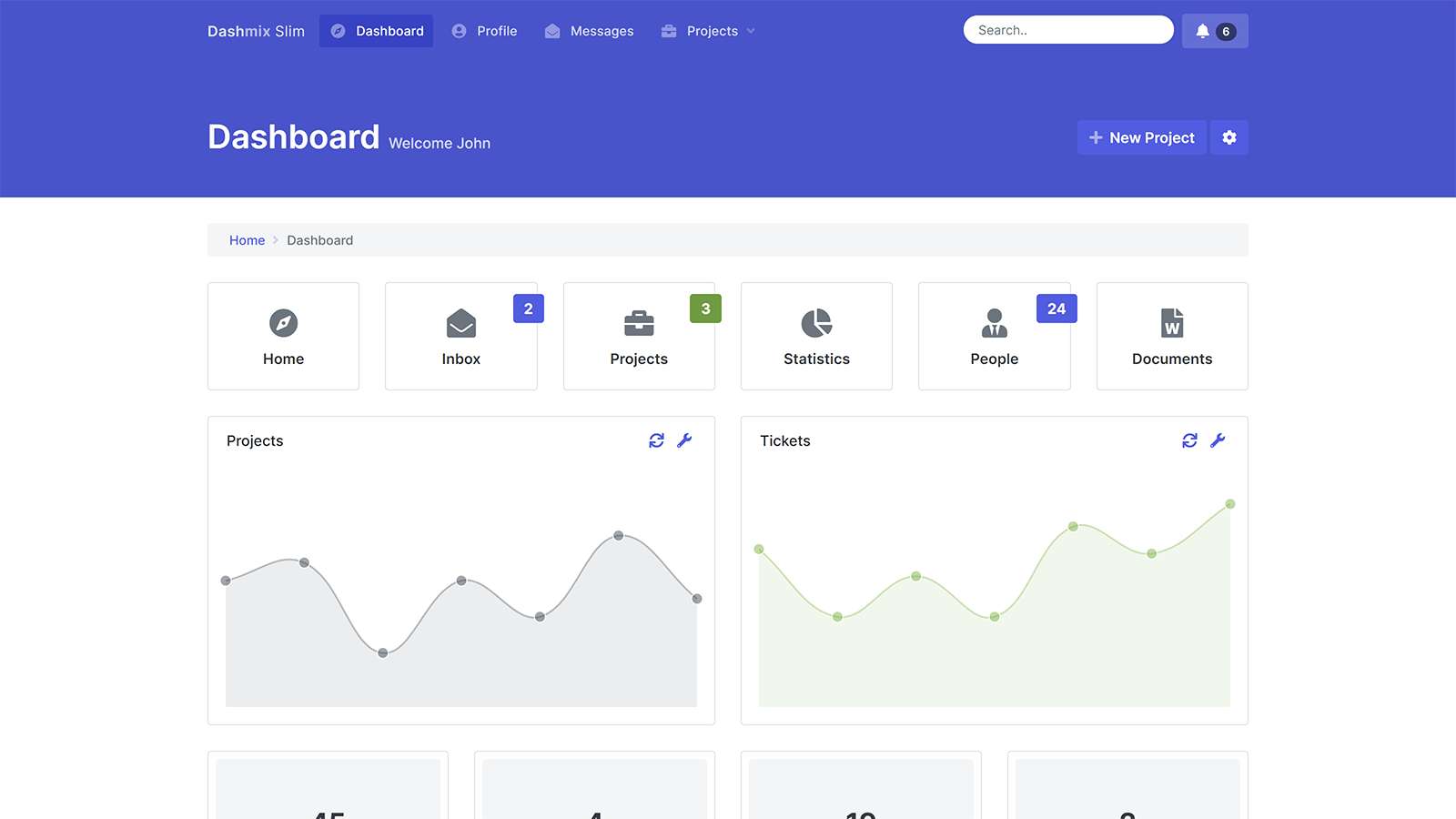1456x819 pixels.
Task: Open settings via the gear icon
Action: [x=1229, y=137]
